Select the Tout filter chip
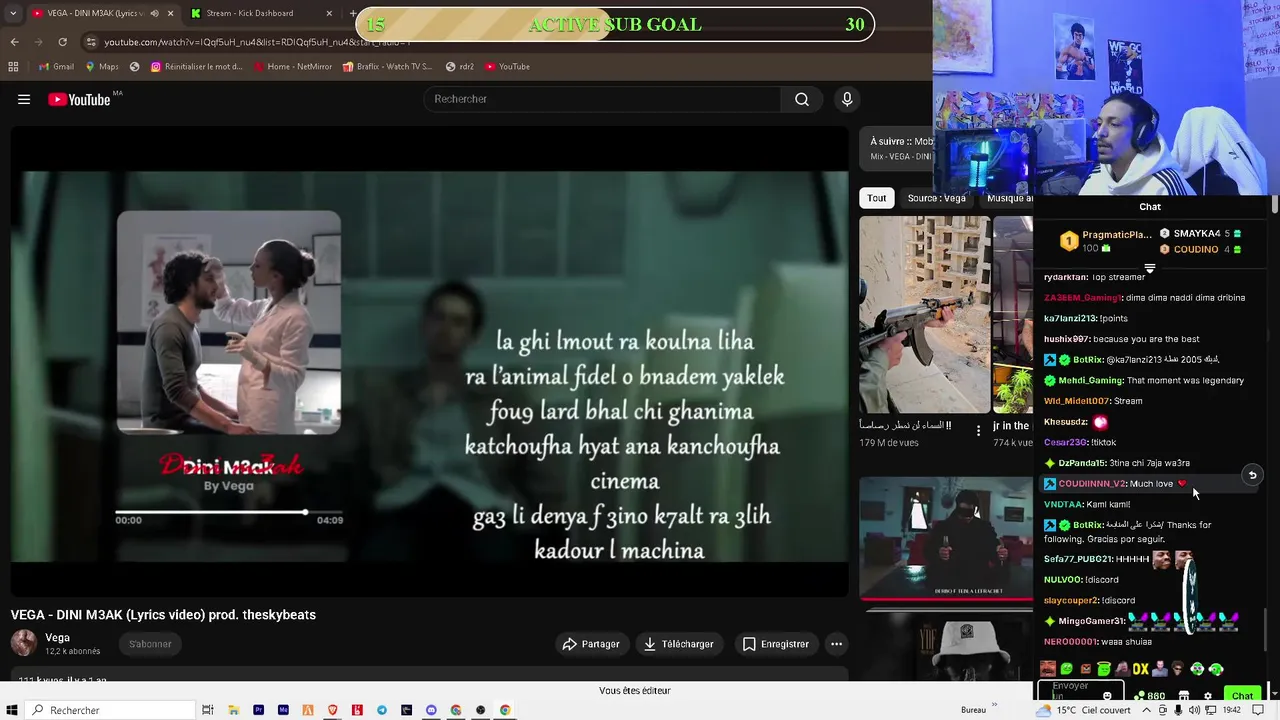The height and width of the screenshot is (720, 1280). [x=877, y=198]
